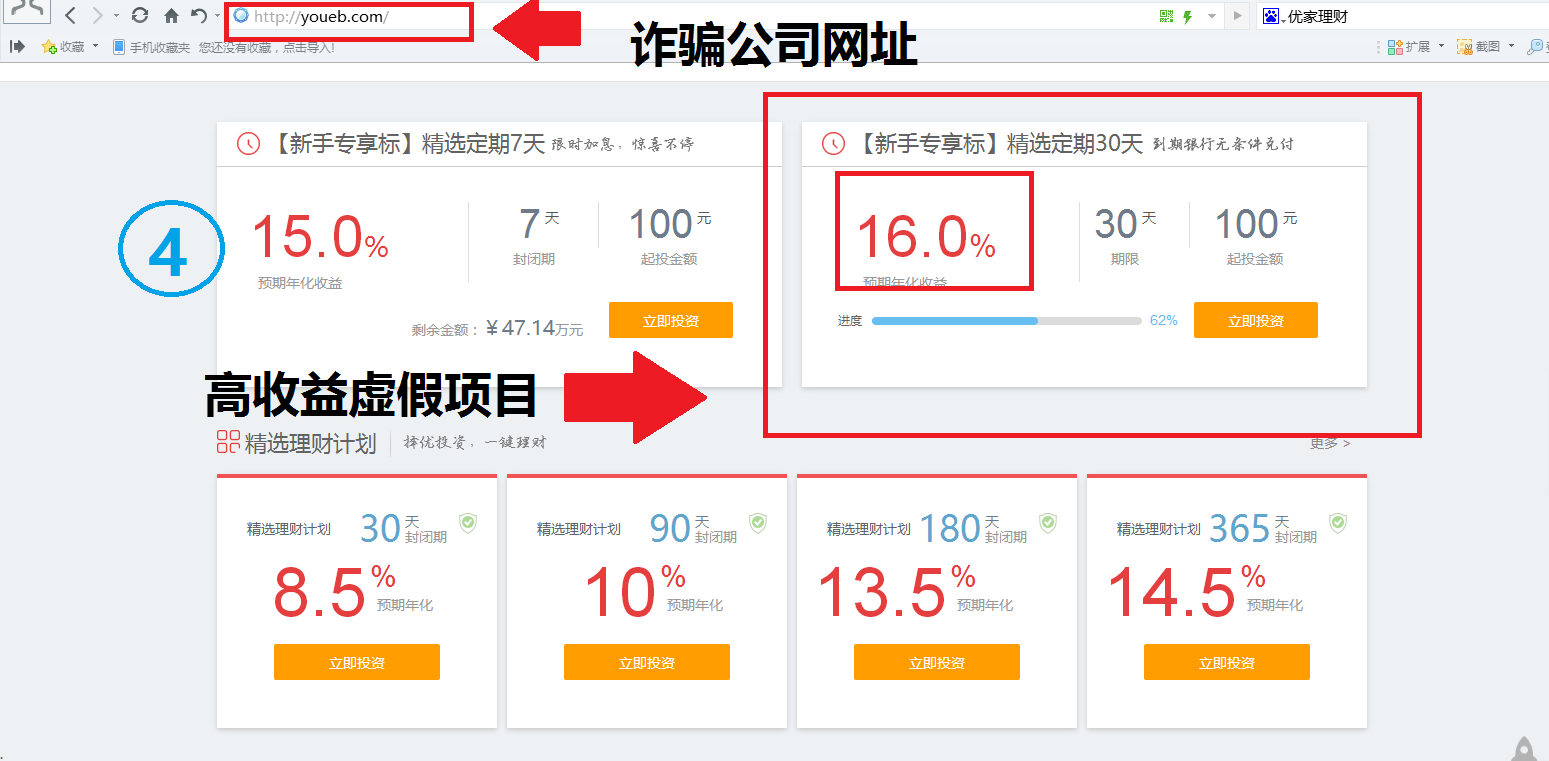Viewport: 1549px width, 761px height.
Task: Click the 90天 lock-up period label
Action: point(693,528)
